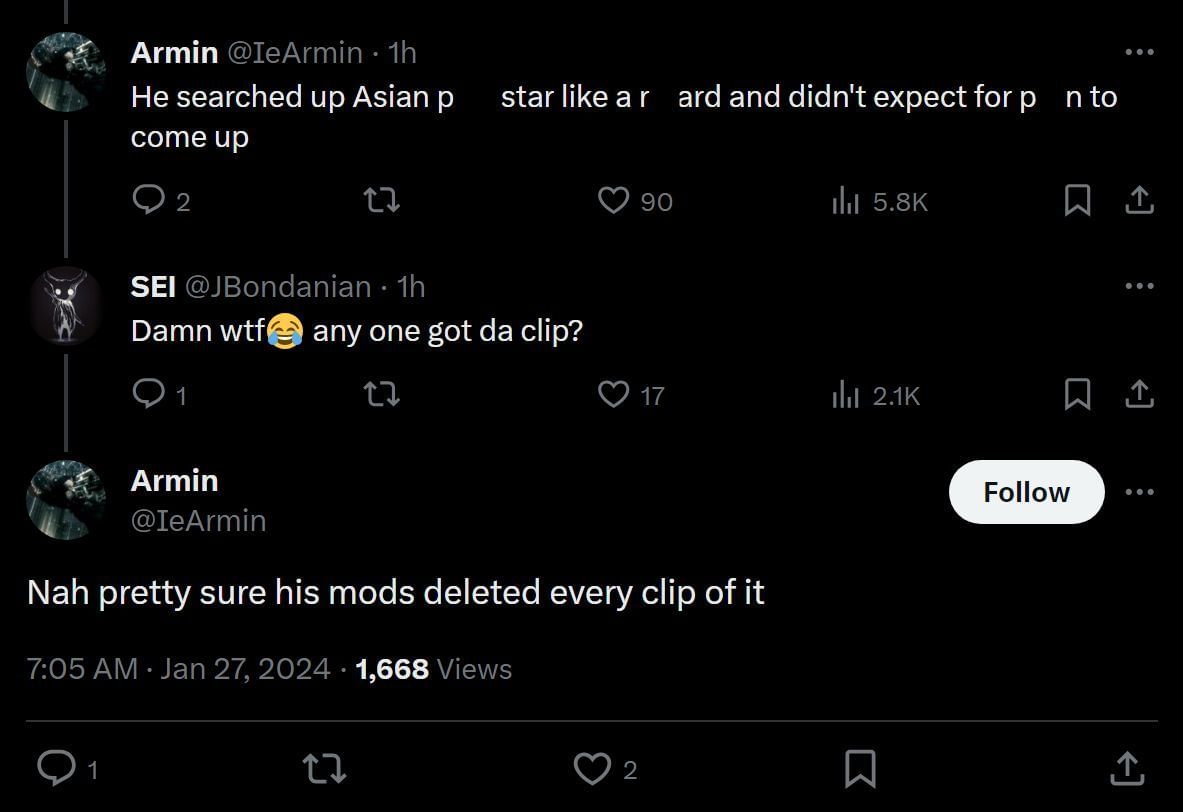Follow Armin's account
The image size is (1183, 812).
point(1026,492)
